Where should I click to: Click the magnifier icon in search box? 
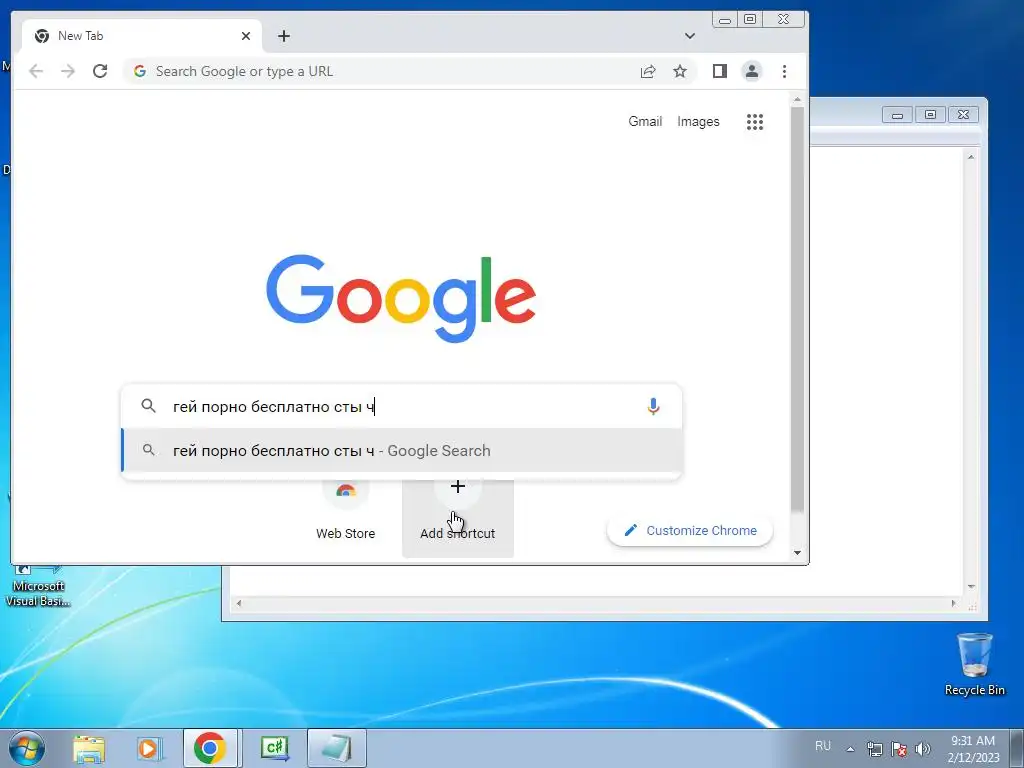point(149,406)
